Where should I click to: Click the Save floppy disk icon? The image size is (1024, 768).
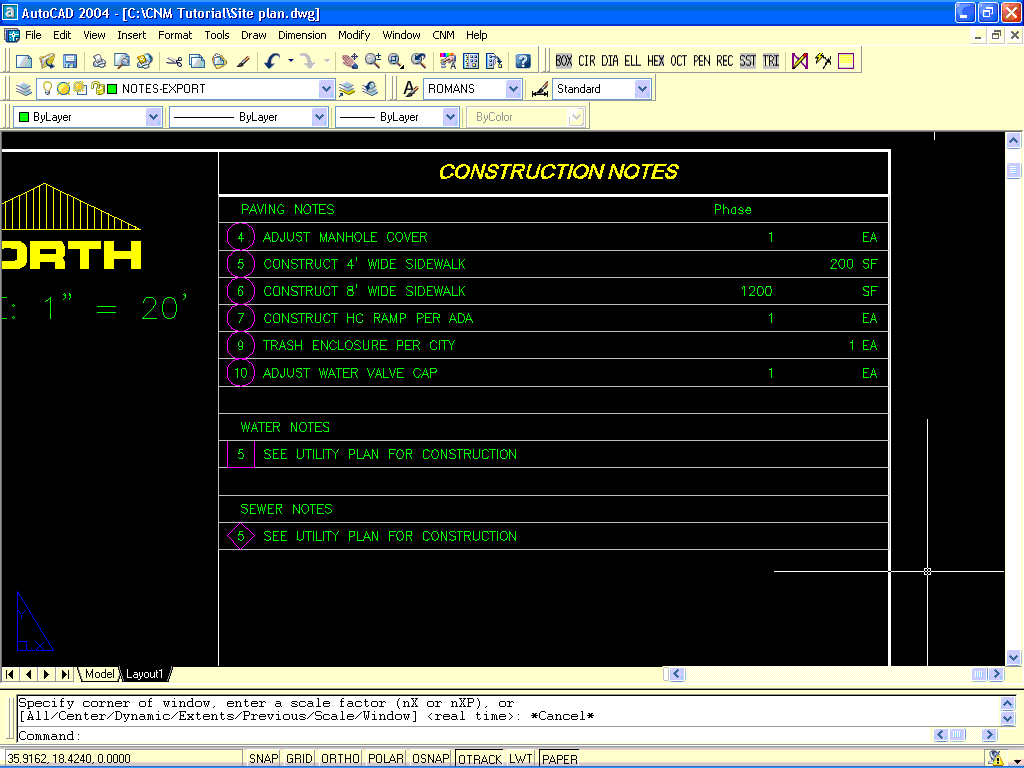[x=70, y=61]
